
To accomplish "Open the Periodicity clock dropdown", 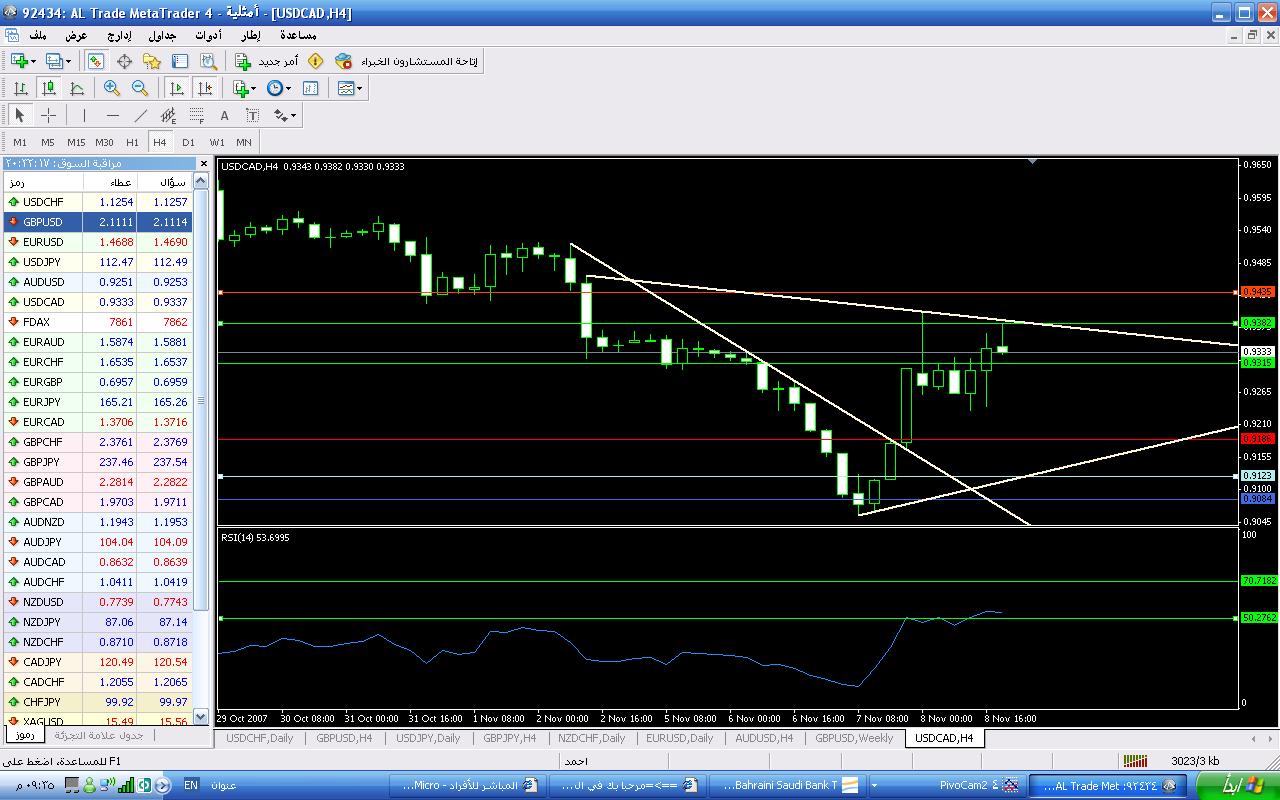I will point(279,88).
